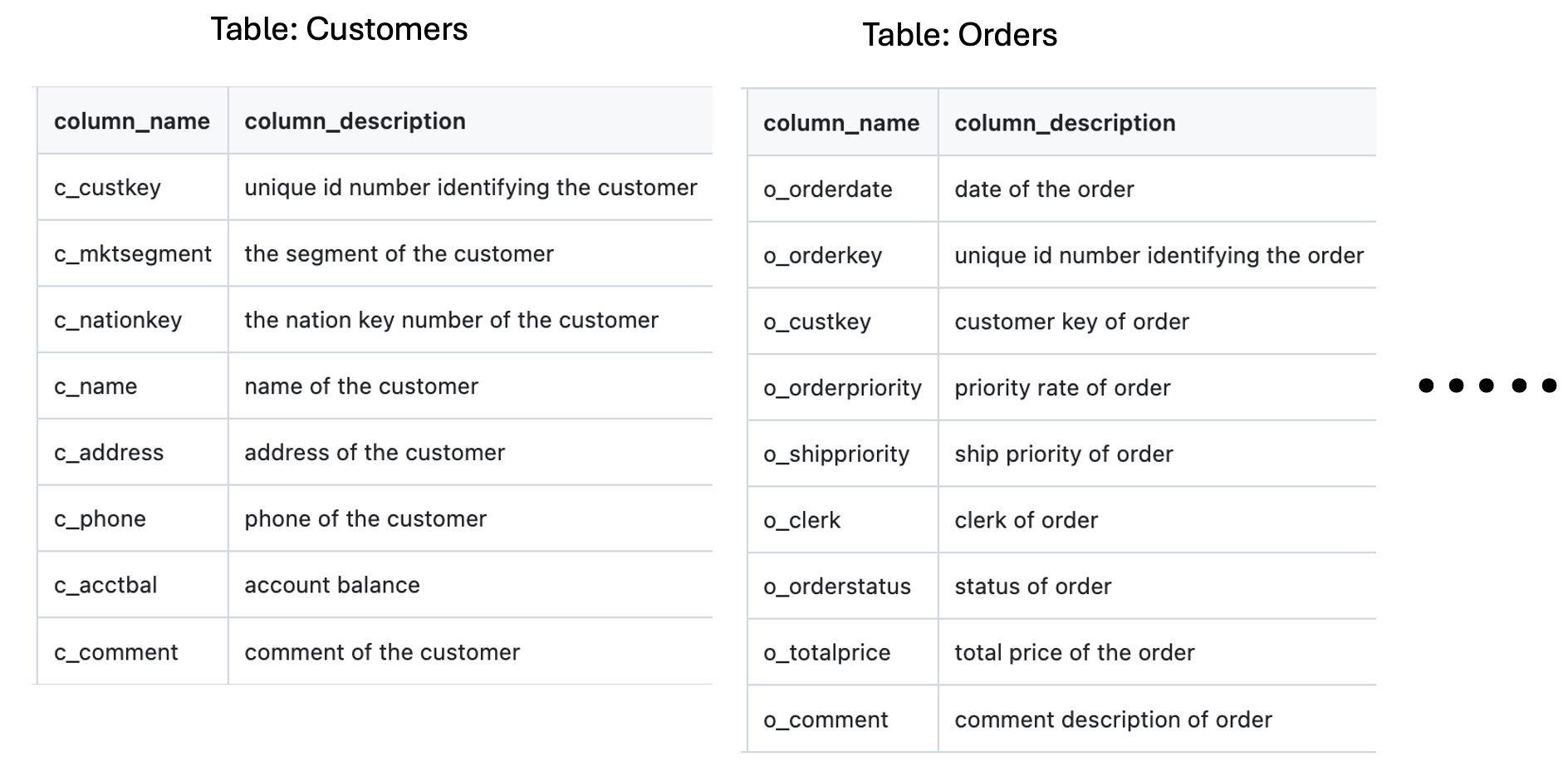Select the o_orderkey column name
This screenshot has height=771, width=1568.
pos(822,256)
